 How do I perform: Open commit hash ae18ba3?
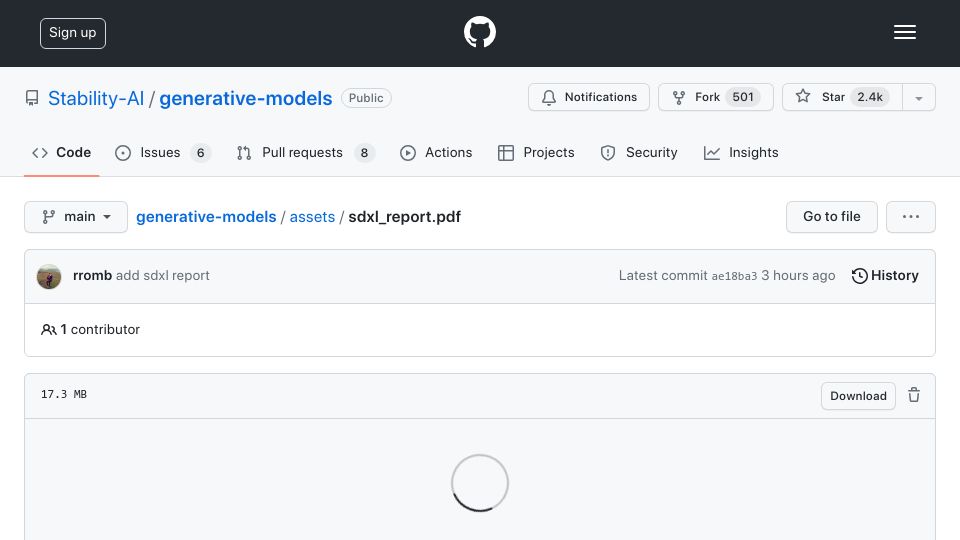click(734, 276)
